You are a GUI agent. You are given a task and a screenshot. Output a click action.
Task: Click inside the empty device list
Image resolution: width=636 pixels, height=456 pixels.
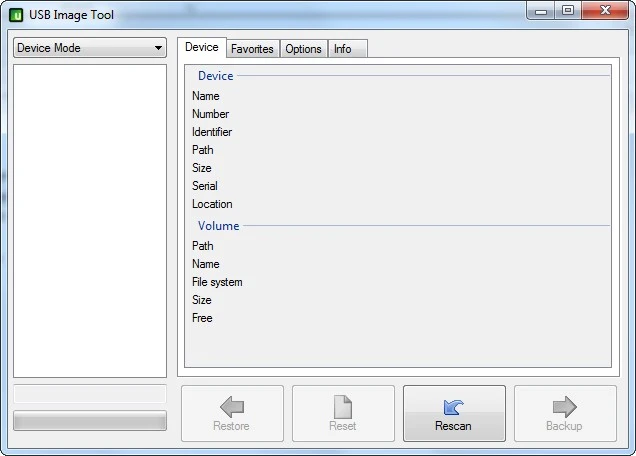click(x=90, y=220)
